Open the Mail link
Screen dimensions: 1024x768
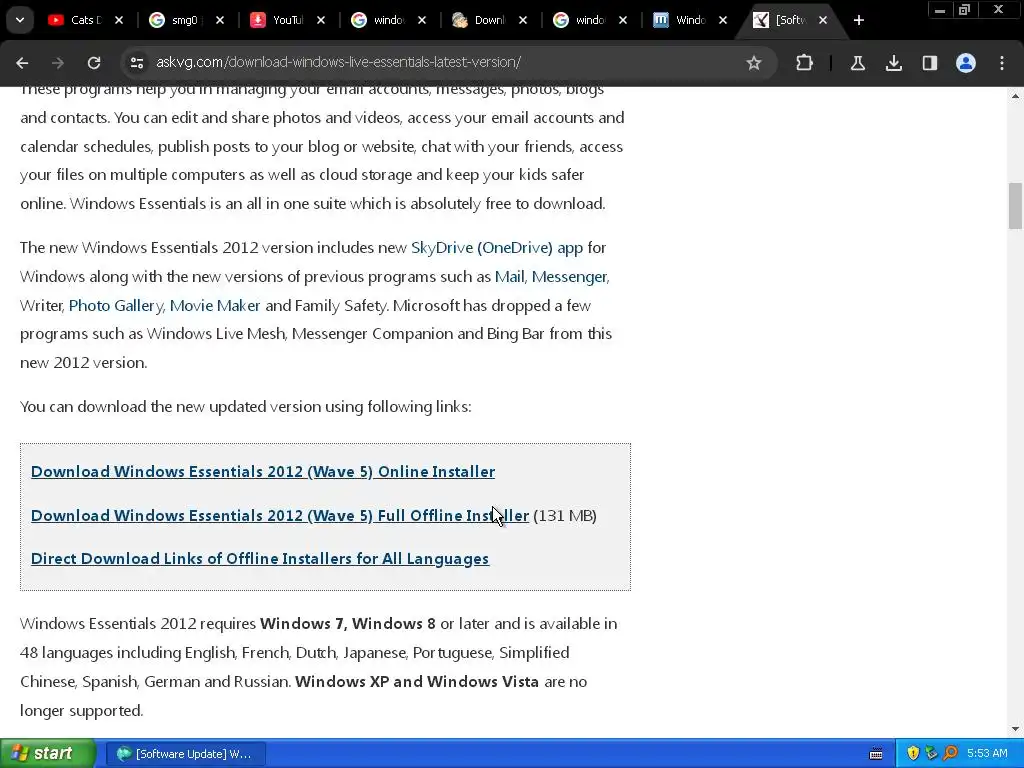(509, 277)
